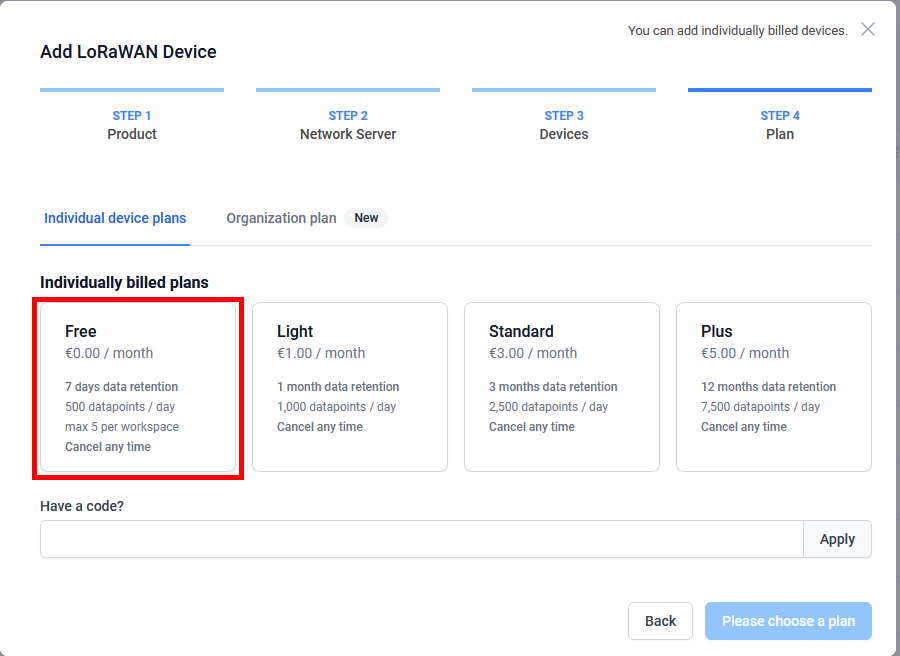Click 'You can add individually billed devices.' text
900x656 pixels.
click(x=738, y=30)
